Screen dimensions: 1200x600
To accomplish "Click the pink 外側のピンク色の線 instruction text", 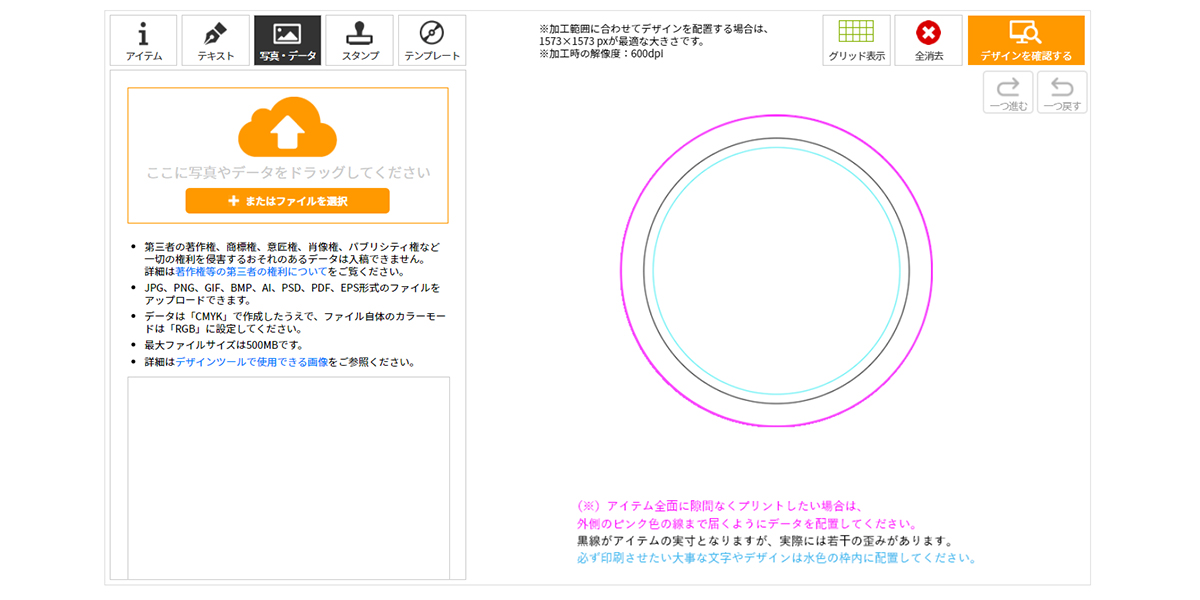I will coord(747,524).
